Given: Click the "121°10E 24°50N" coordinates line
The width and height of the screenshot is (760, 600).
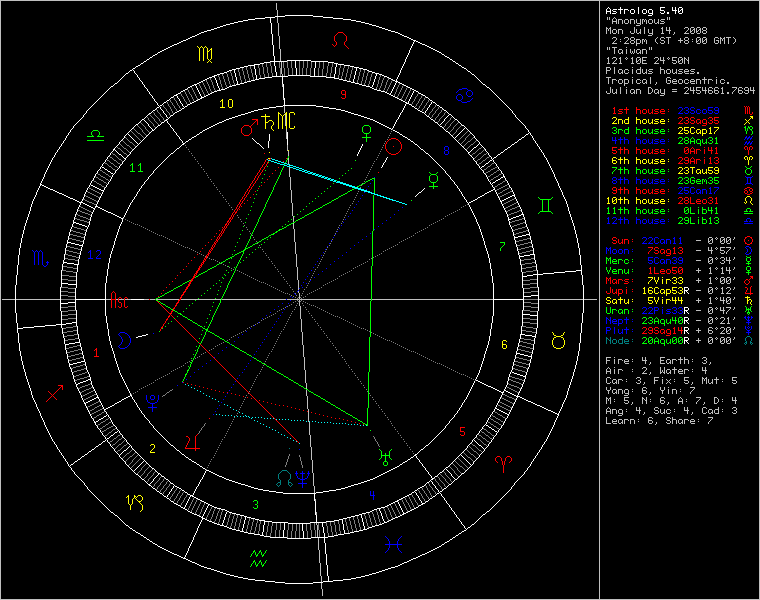Looking at the screenshot, I should pyautogui.click(x=647, y=61).
